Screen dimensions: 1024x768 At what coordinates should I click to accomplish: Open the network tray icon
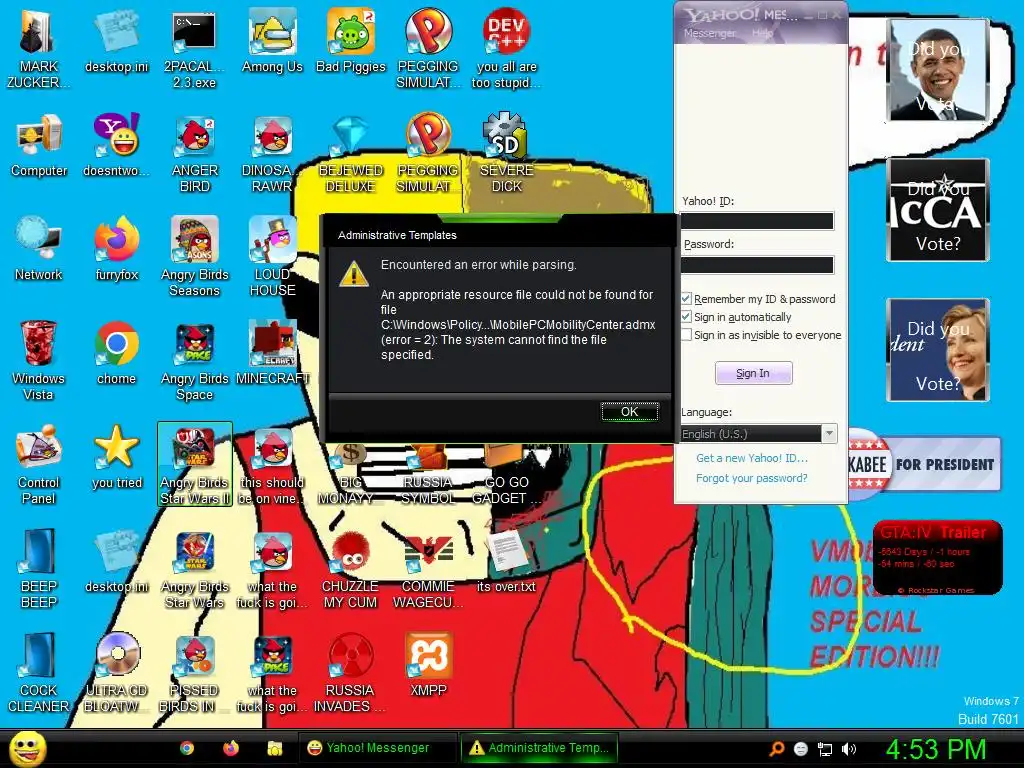[825, 749]
